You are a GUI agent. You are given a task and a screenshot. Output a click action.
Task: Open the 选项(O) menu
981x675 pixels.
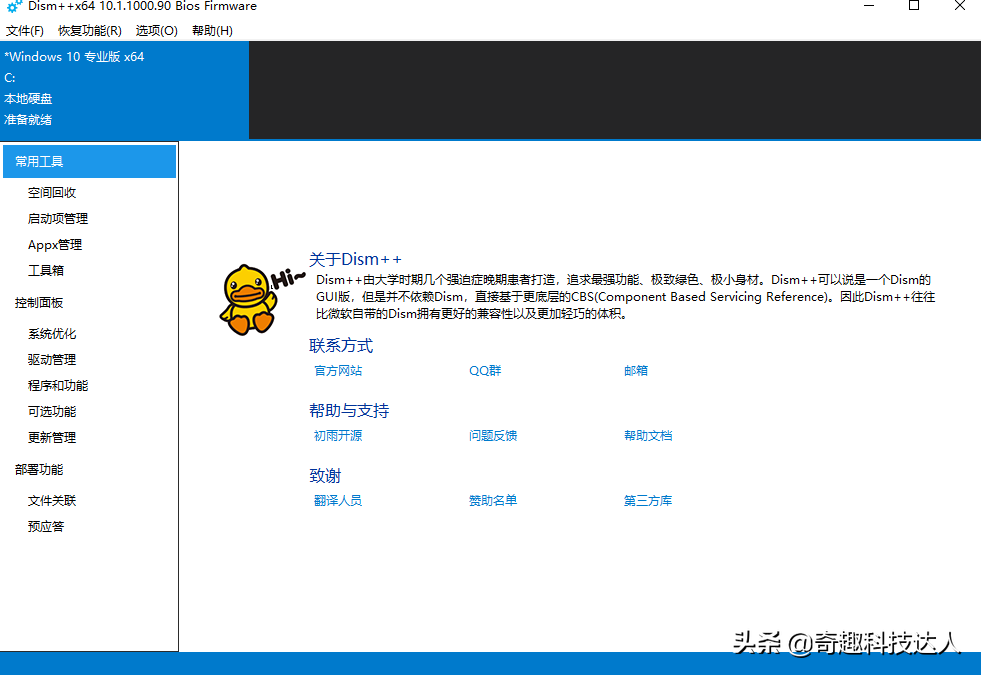155,30
